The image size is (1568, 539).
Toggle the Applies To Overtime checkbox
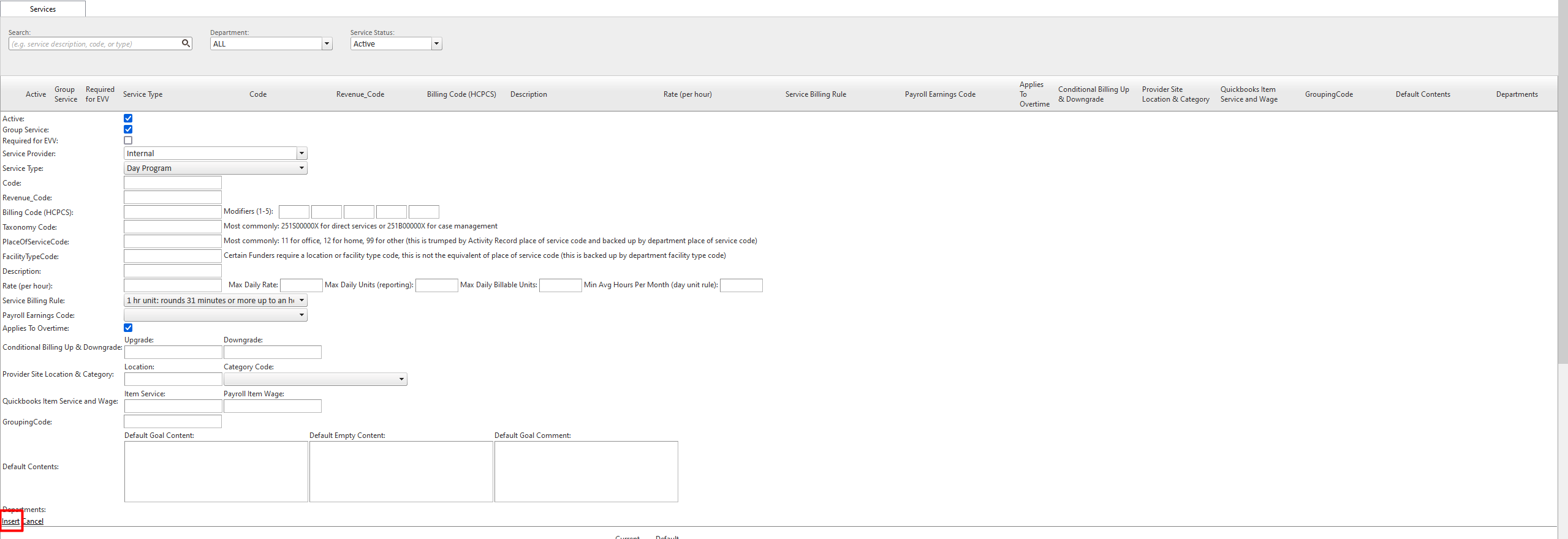pyautogui.click(x=128, y=328)
